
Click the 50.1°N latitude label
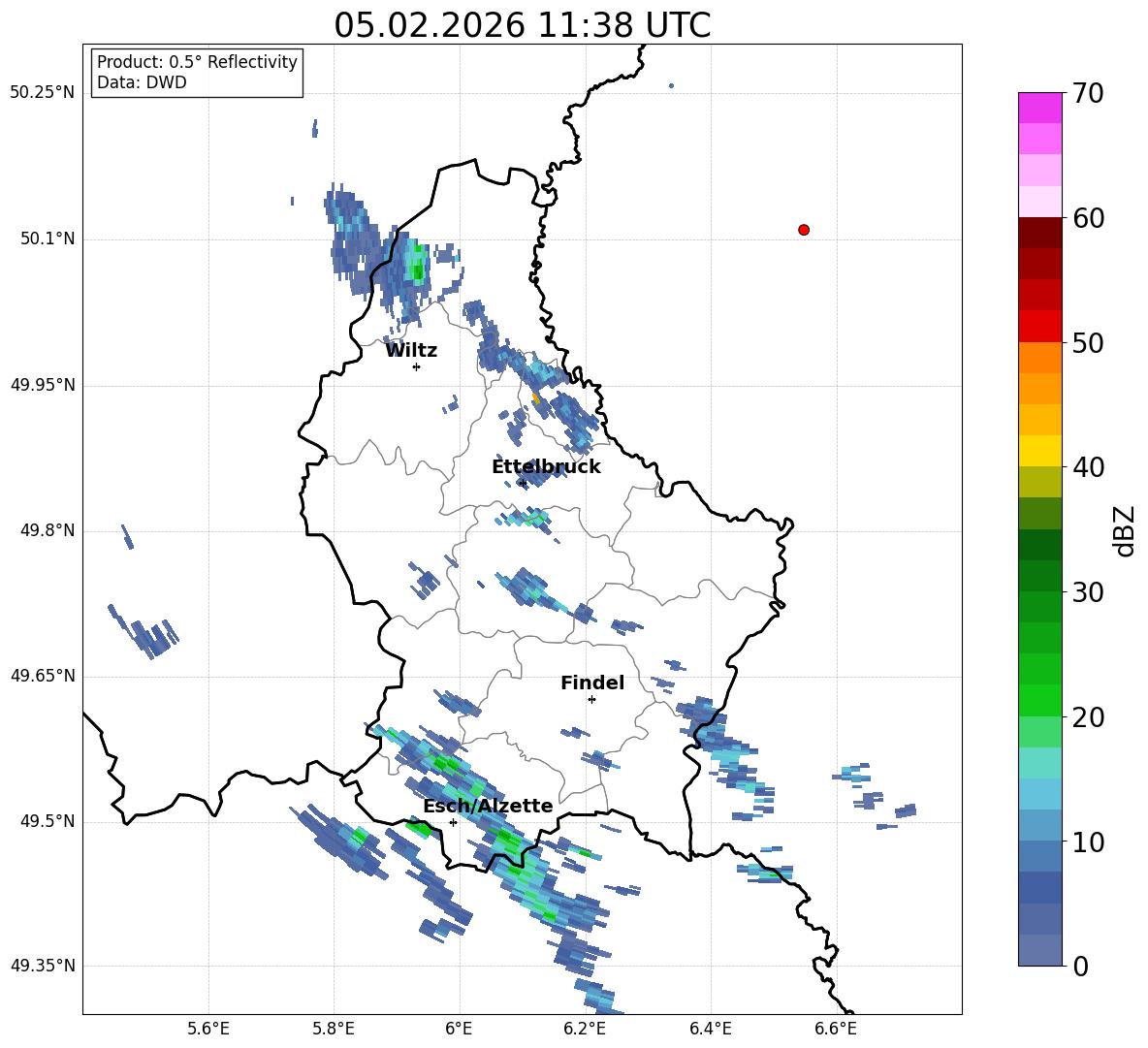pyautogui.click(x=48, y=238)
